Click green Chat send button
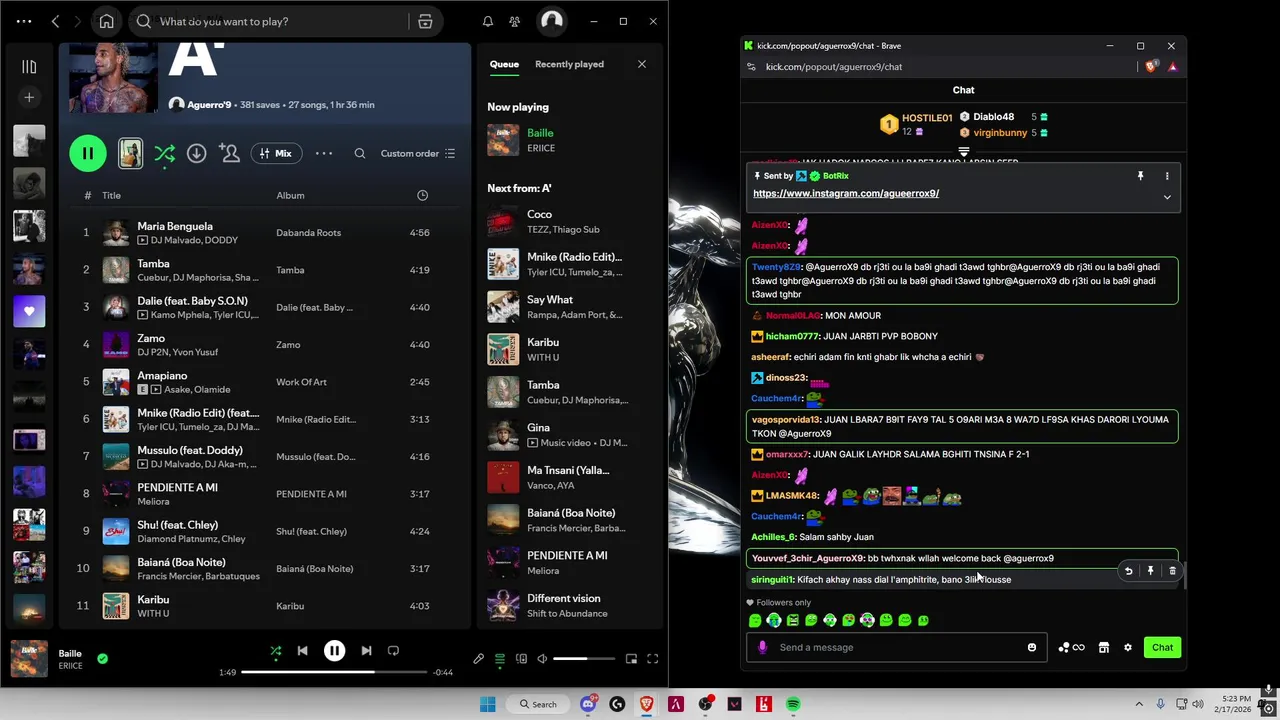Viewport: 1280px width, 720px height. point(1162,647)
